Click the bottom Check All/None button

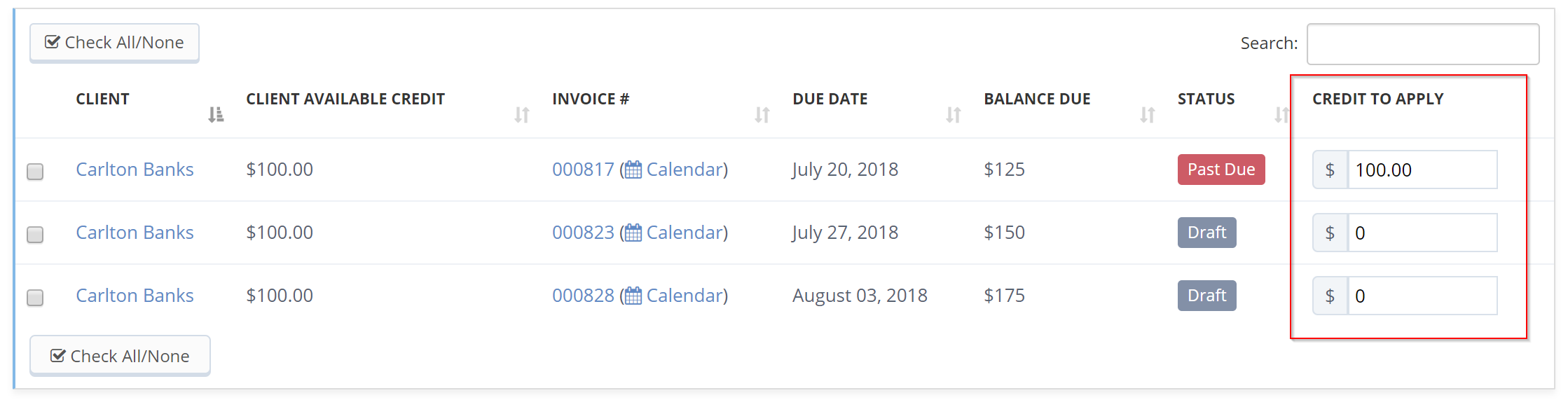[120, 356]
